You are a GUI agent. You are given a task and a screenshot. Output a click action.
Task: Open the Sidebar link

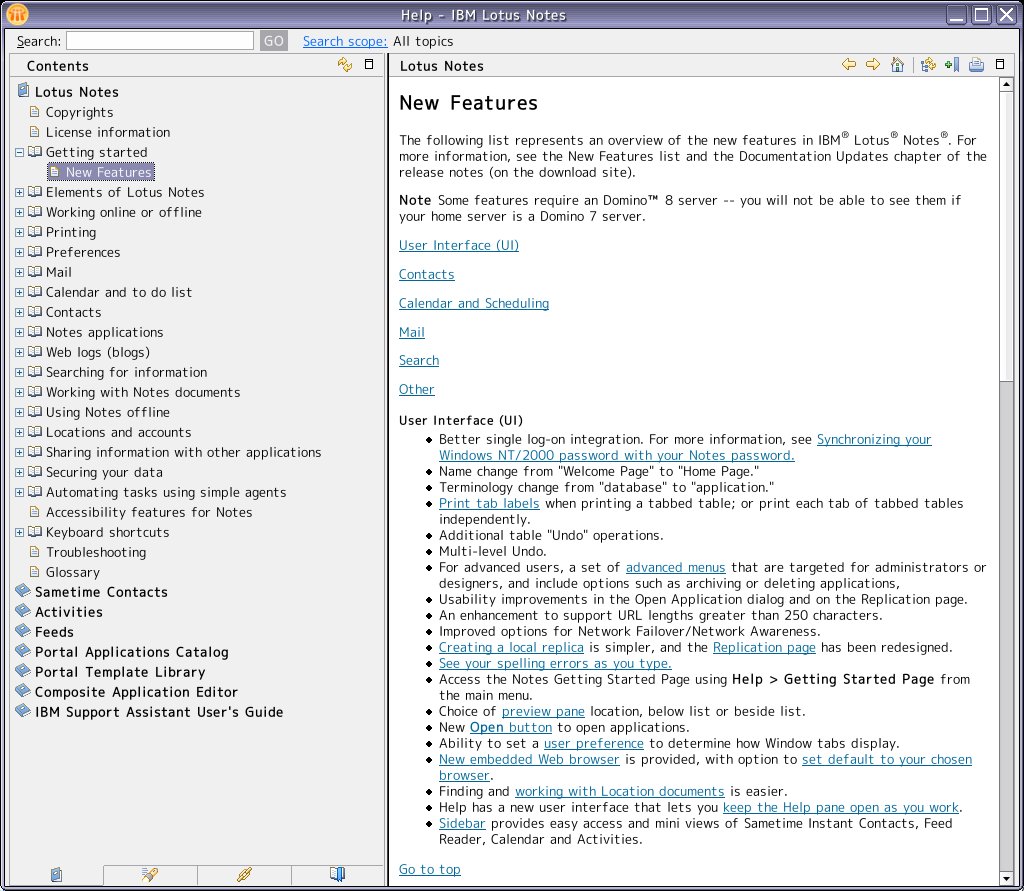[462, 823]
